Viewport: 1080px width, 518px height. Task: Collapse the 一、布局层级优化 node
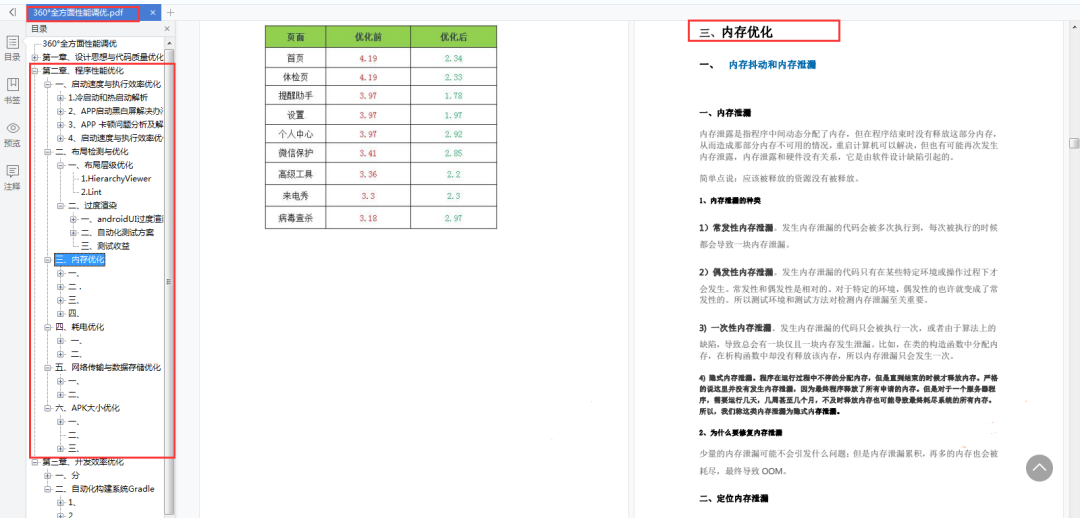tap(61, 165)
